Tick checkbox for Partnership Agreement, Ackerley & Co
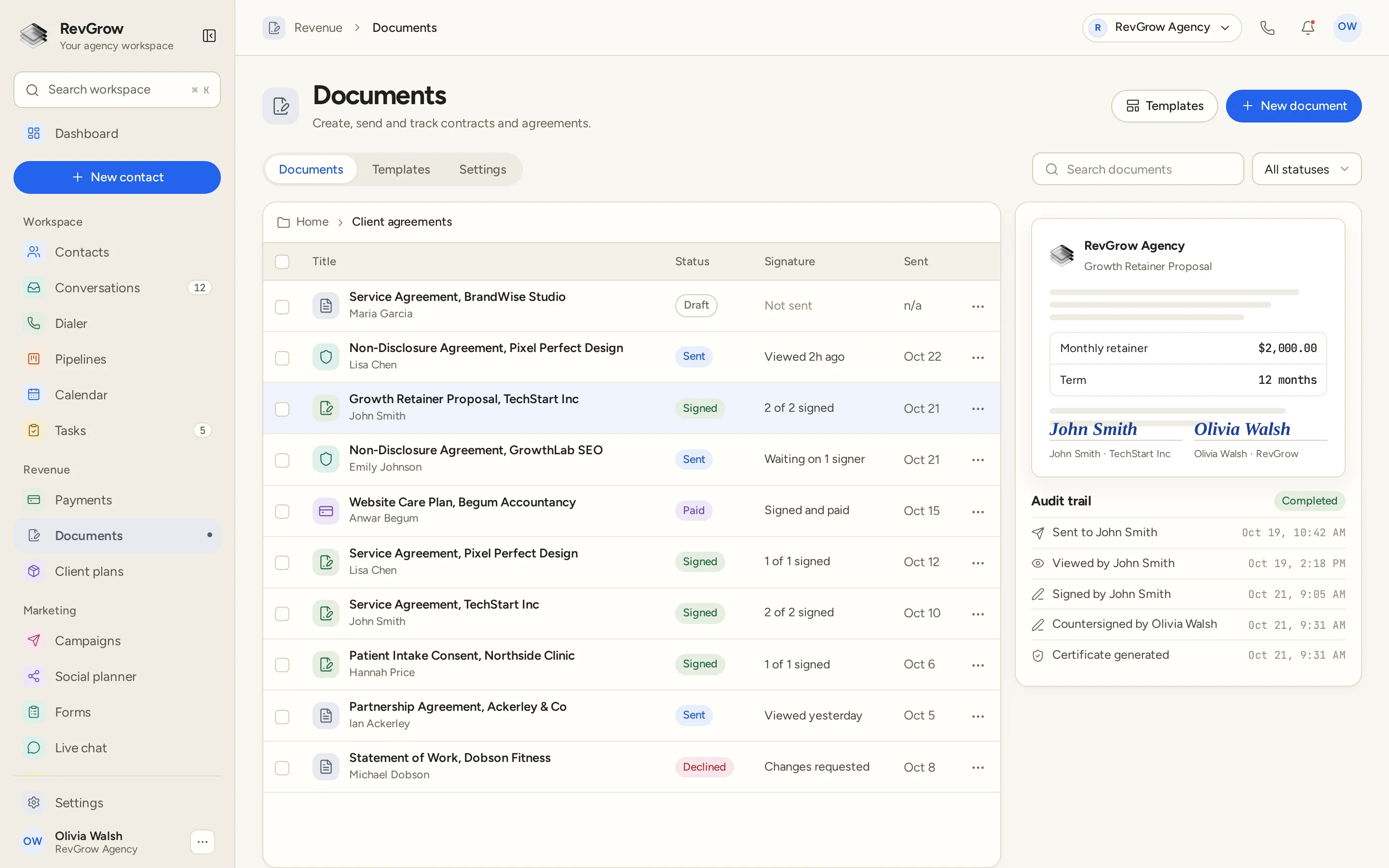Viewport: 1389px width, 868px height. [282, 717]
